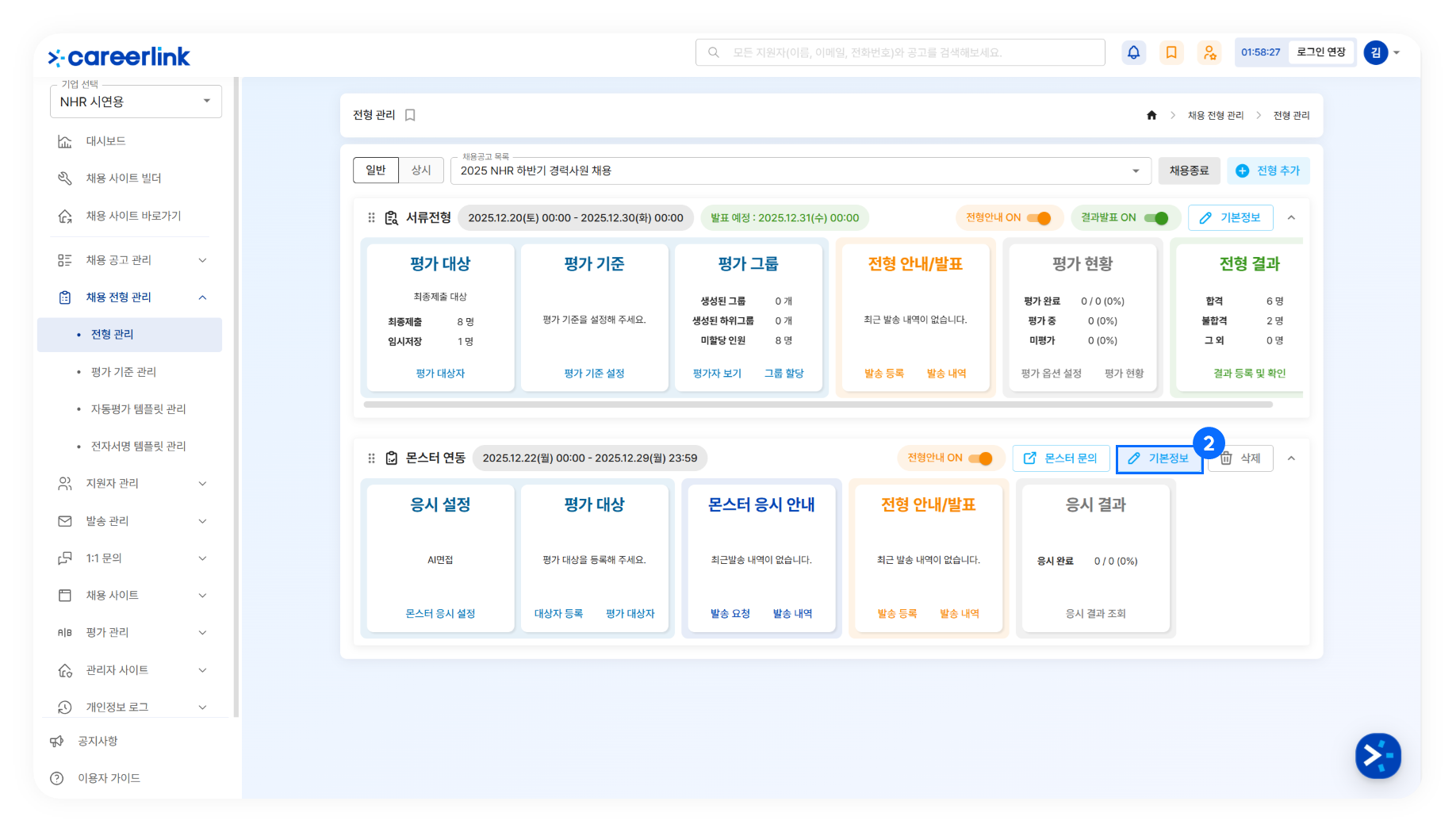1456x832 pixels.
Task: Click the 삭제 trash button
Action: pyautogui.click(x=1240, y=458)
